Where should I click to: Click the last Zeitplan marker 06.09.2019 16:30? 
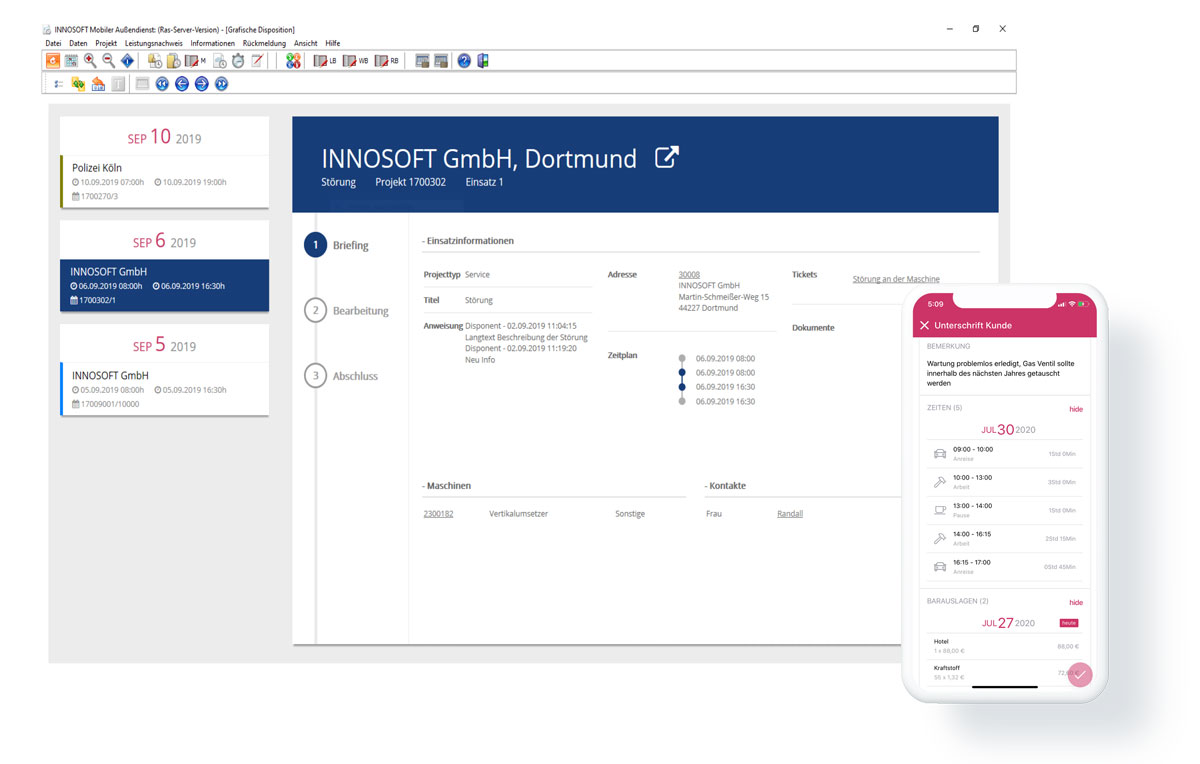(x=682, y=401)
